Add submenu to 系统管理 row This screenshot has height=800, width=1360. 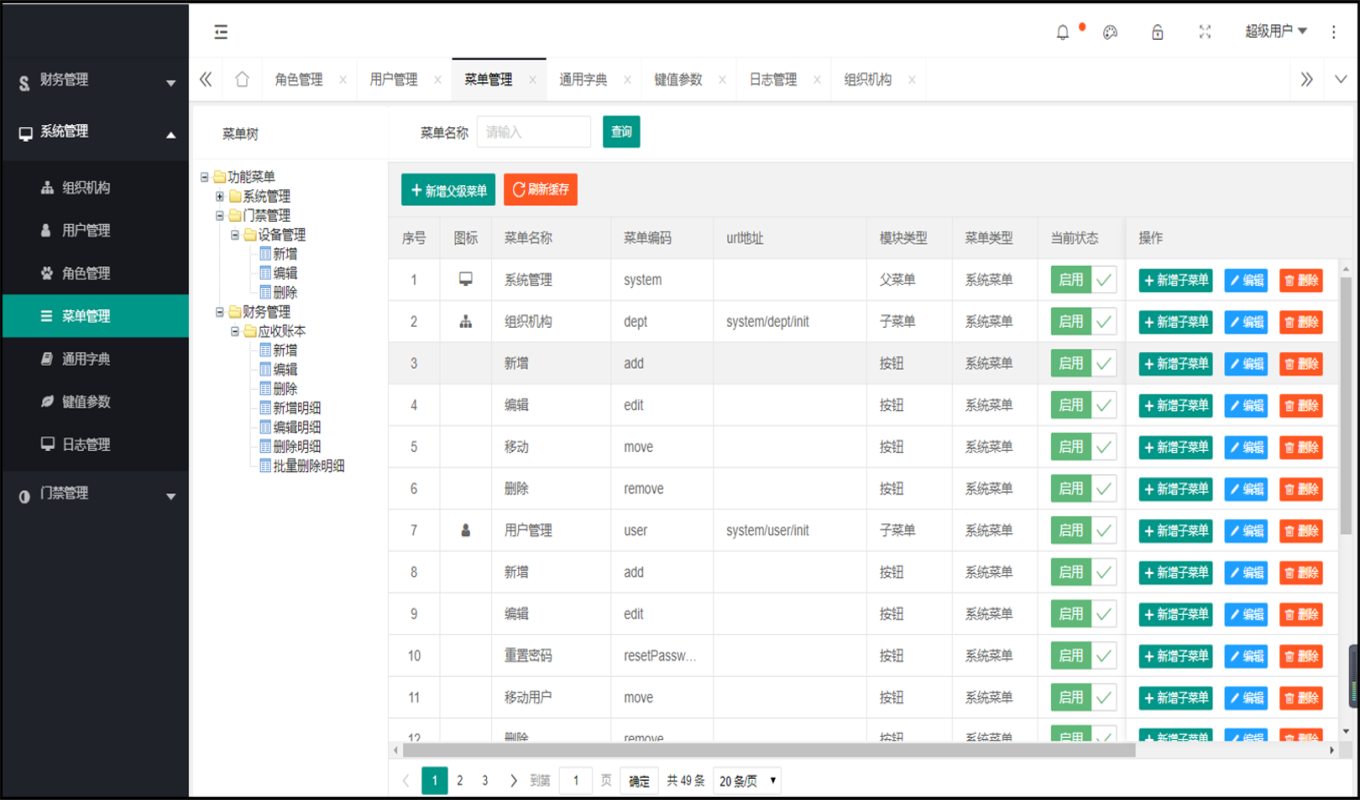point(1176,281)
